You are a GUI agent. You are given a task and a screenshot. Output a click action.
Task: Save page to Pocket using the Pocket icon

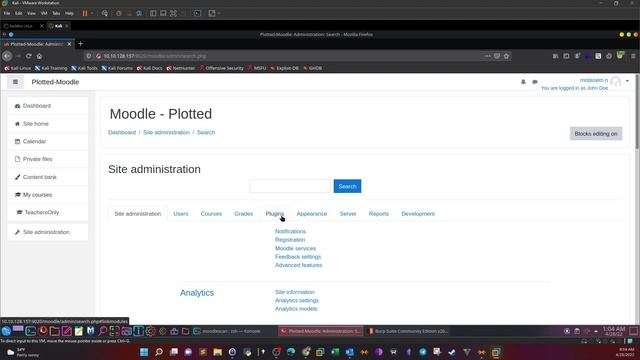tap(497, 56)
